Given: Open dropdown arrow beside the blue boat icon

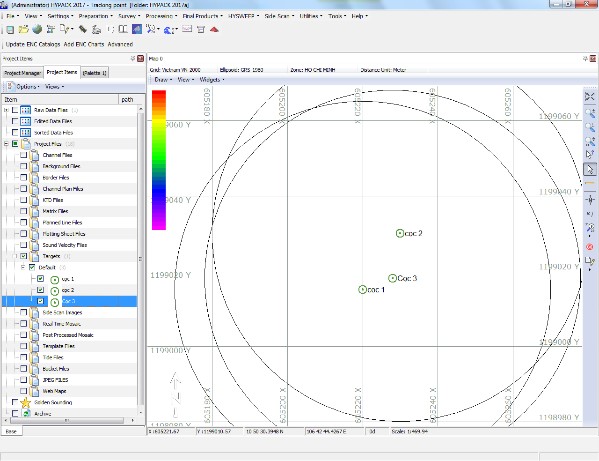Looking at the screenshot, I should pyautogui.click(x=176, y=30).
